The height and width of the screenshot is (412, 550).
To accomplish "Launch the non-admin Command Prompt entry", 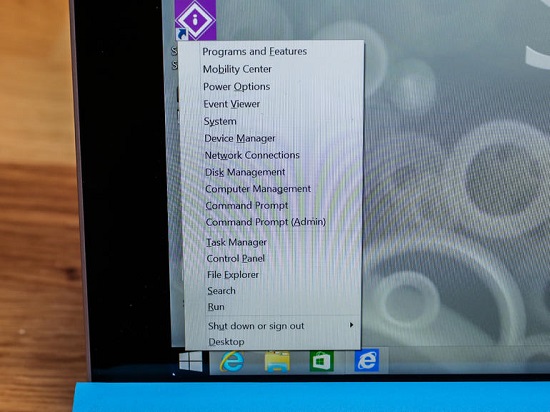I will 247,205.
